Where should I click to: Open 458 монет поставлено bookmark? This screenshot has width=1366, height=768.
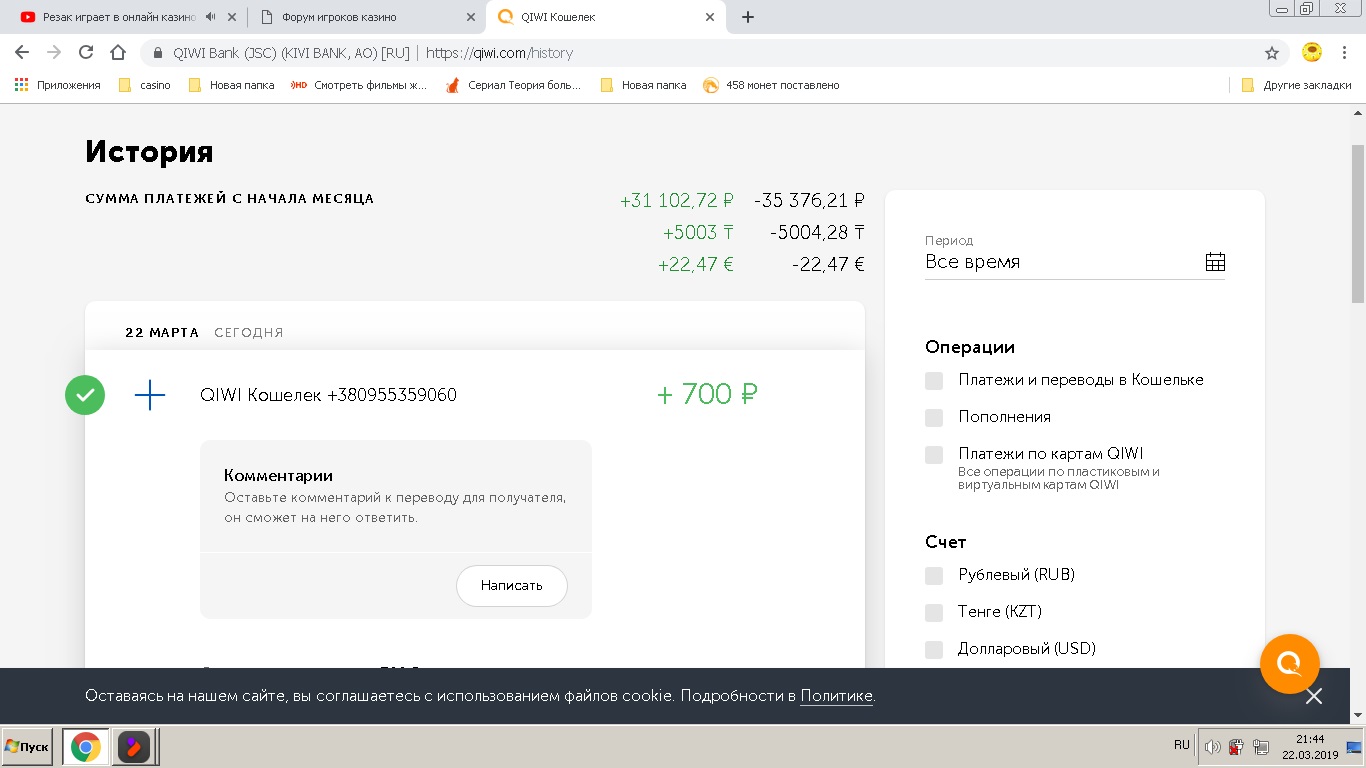pos(771,85)
